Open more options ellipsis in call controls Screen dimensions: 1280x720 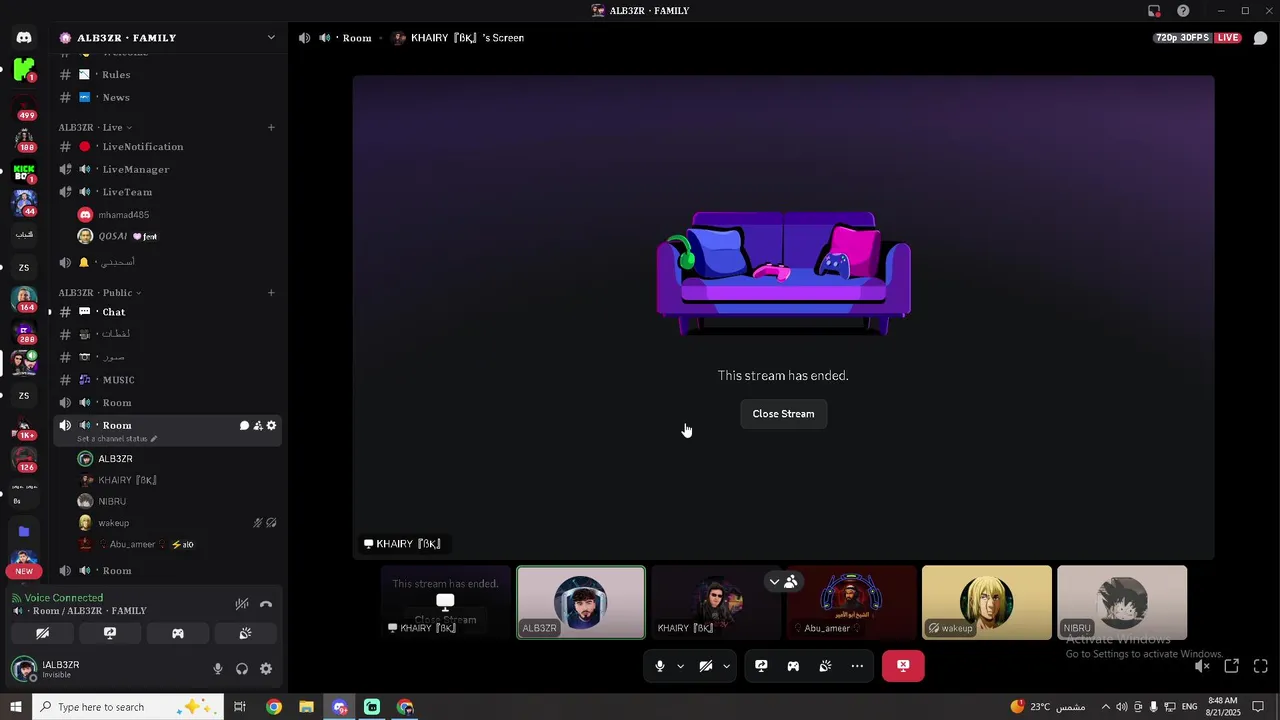(x=857, y=666)
